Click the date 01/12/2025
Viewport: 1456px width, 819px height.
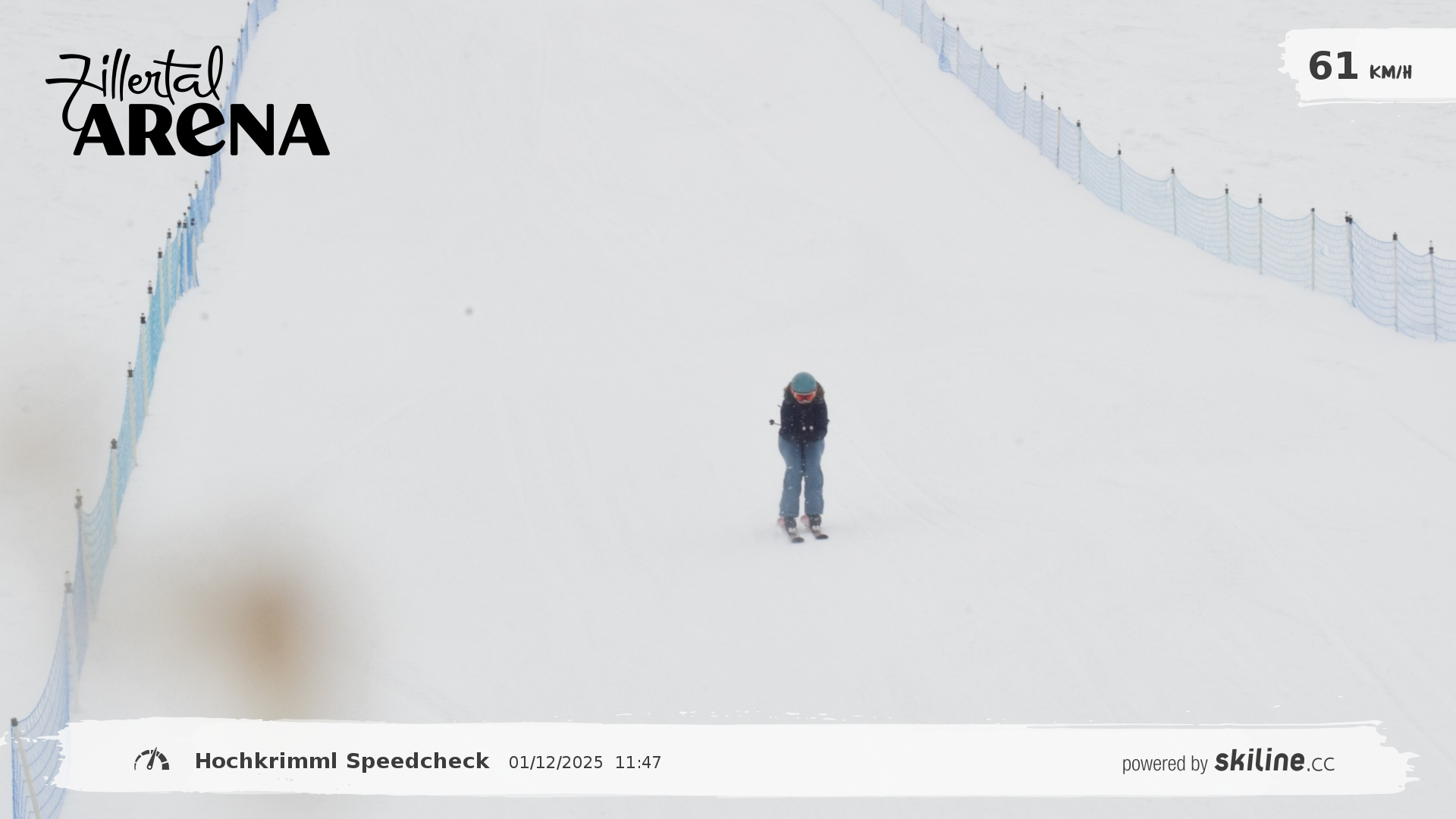556,762
